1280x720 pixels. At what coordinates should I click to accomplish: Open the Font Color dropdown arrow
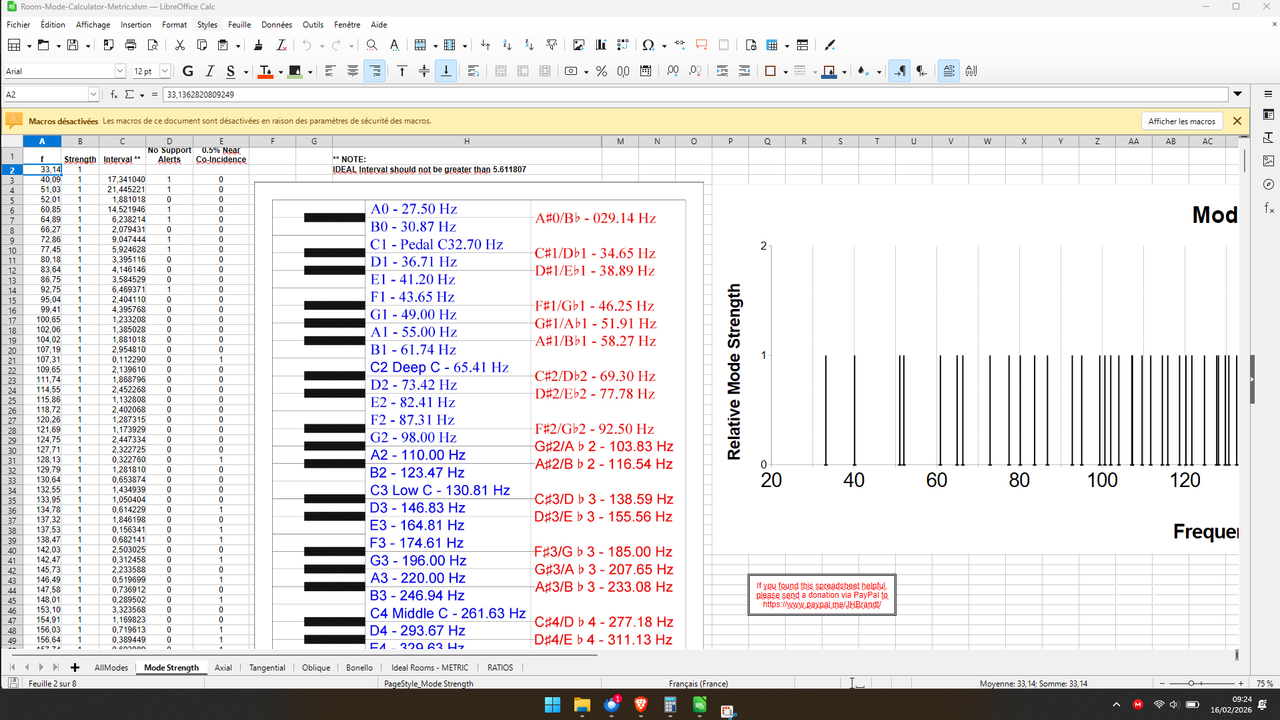[279, 71]
